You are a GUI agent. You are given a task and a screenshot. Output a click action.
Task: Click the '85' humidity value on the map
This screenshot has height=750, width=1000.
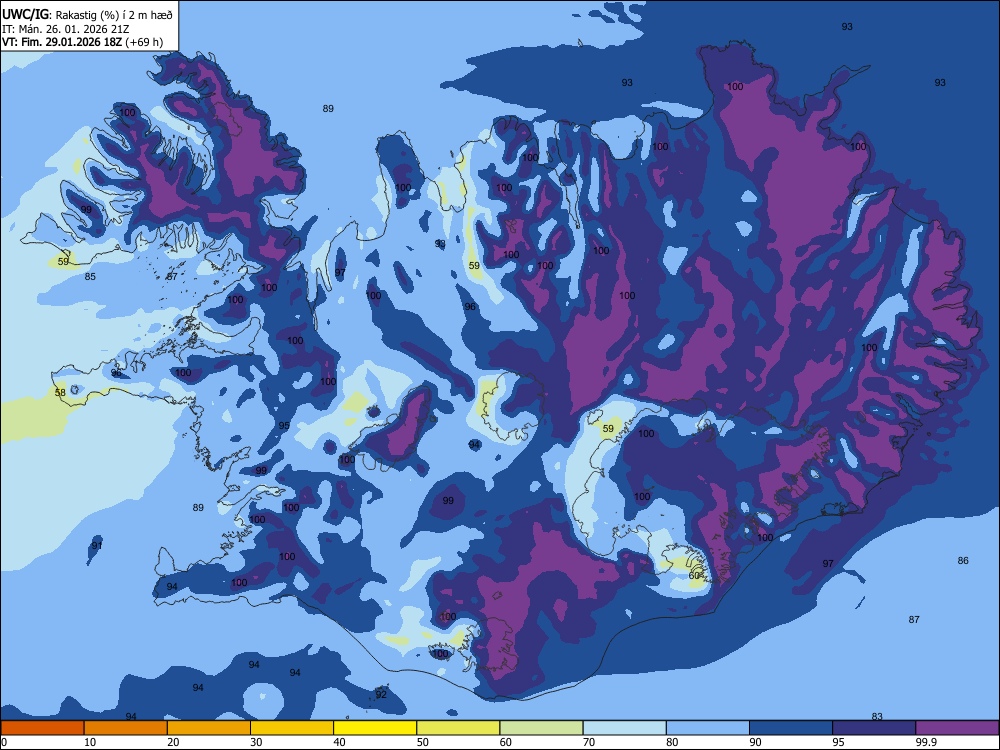click(90, 276)
